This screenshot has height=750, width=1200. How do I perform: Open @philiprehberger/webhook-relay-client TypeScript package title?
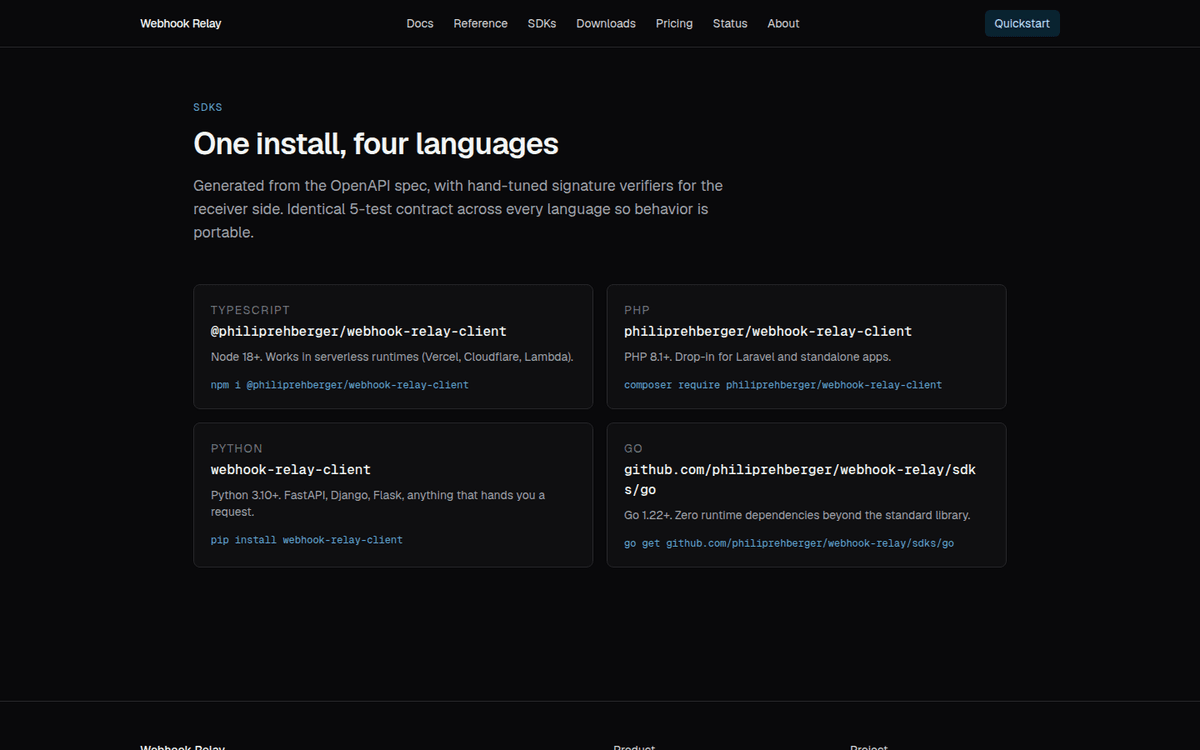coord(358,331)
